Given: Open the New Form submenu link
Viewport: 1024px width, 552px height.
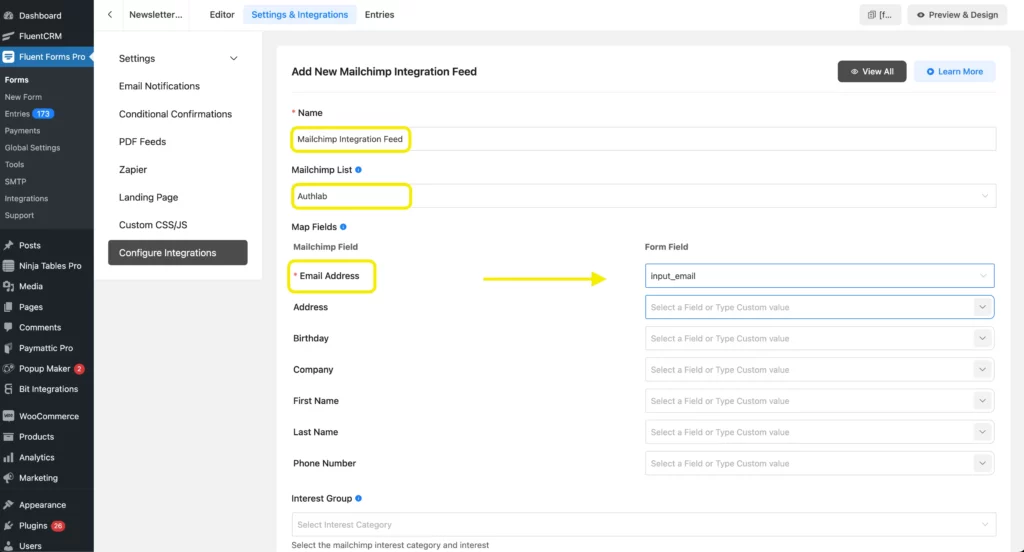Looking at the screenshot, I should (x=23, y=97).
